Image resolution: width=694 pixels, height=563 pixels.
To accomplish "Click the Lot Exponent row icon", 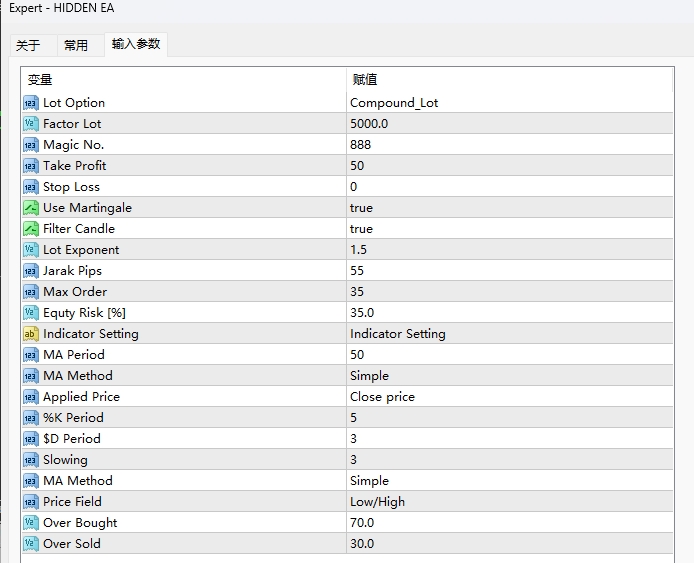I will pos(31,250).
